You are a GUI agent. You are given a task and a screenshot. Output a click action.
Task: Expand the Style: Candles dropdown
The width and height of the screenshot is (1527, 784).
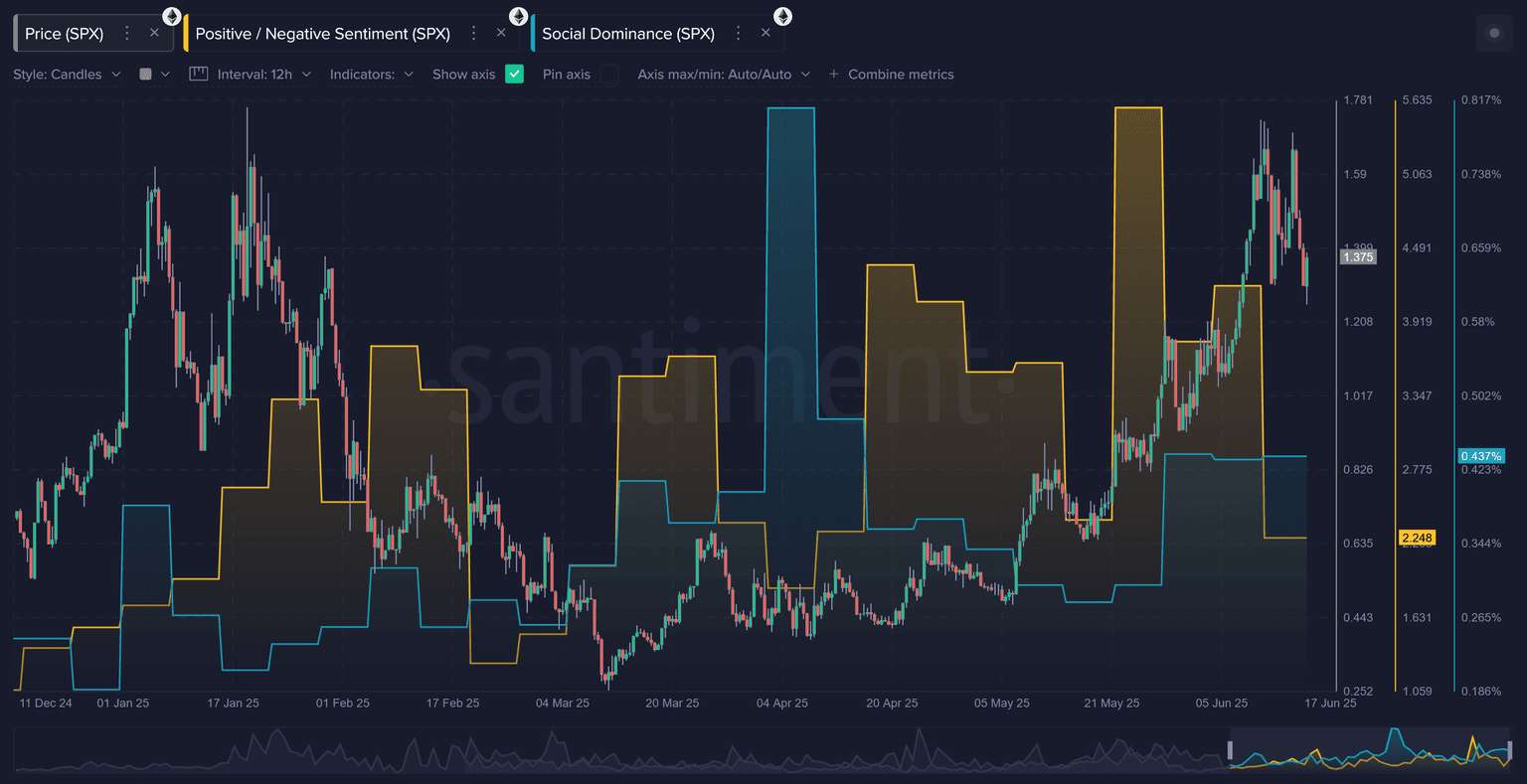click(x=67, y=75)
